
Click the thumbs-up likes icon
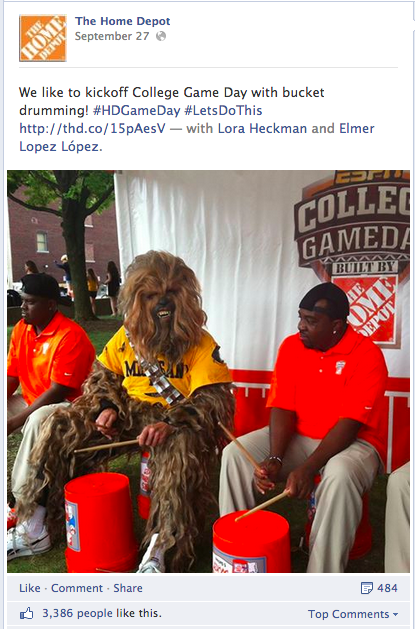(x=27, y=613)
